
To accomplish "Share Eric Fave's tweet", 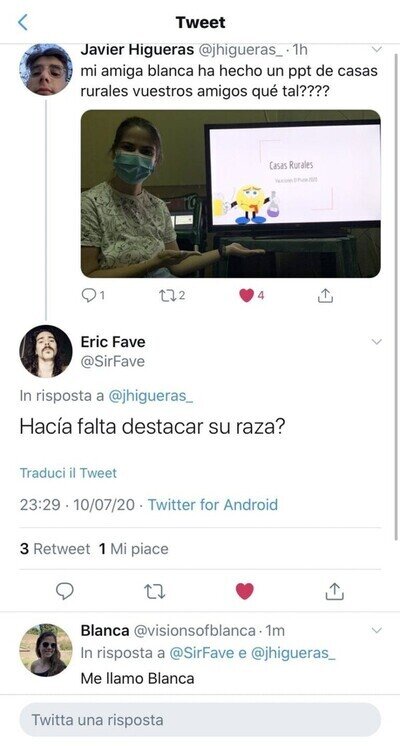I will (x=334, y=591).
